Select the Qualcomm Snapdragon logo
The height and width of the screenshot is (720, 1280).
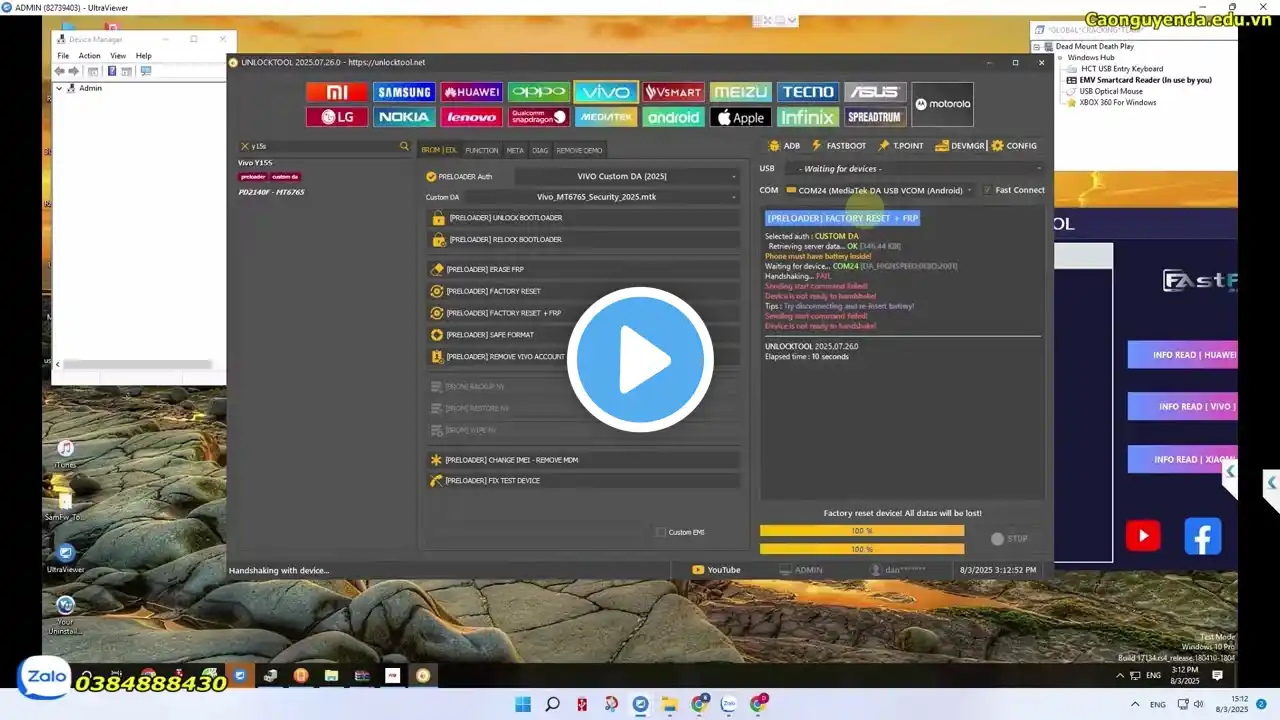539,117
